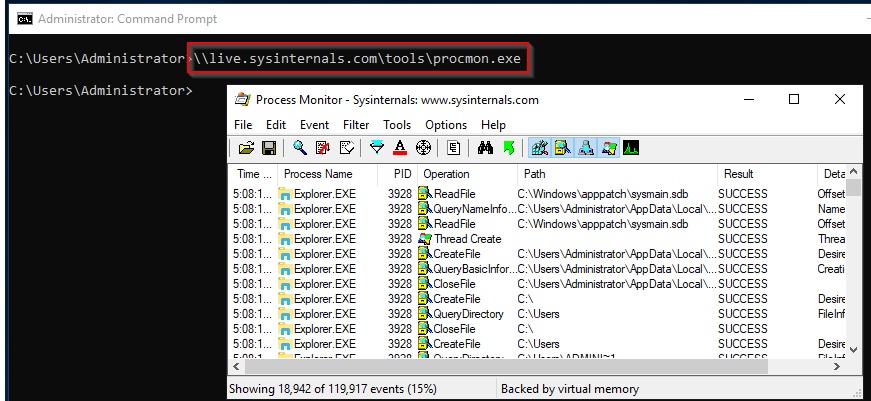Close the Process Monitor window
Image resolution: width=871 pixels, height=401 pixels.
tap(840, 99)
